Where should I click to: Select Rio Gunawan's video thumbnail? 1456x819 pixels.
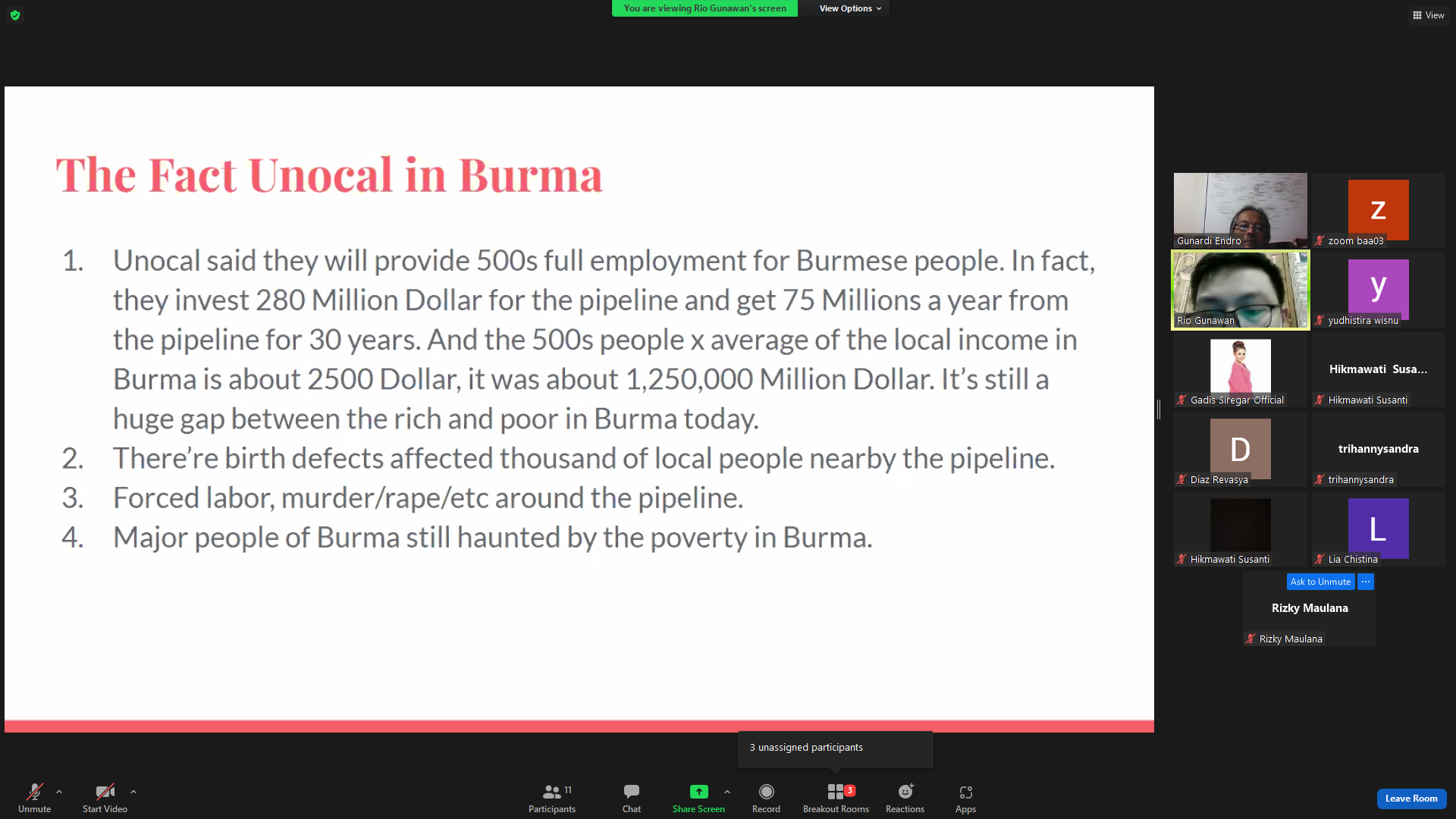pyautogui.click(x=1241, y=290)
